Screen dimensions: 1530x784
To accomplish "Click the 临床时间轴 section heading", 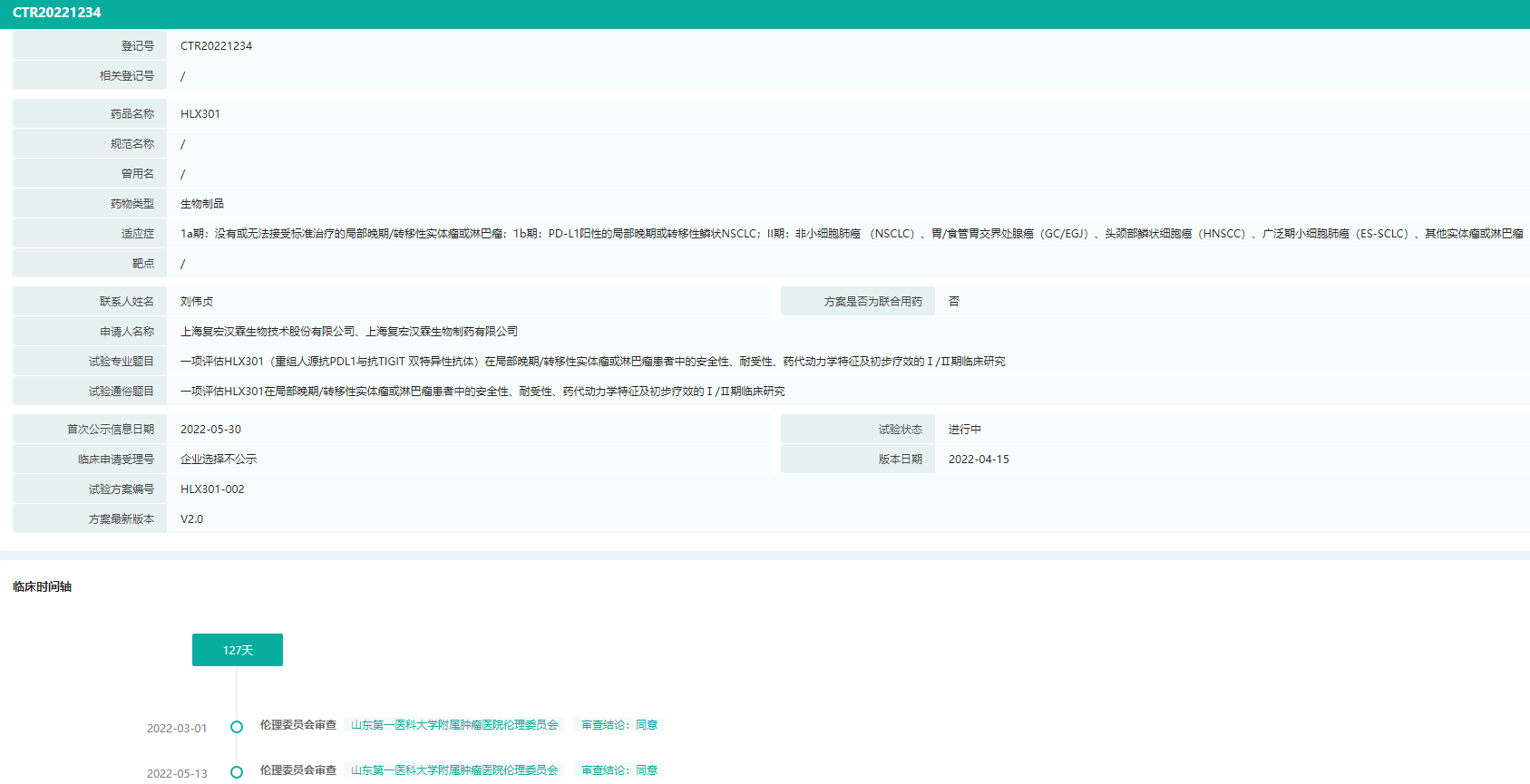I will (42, 586).
